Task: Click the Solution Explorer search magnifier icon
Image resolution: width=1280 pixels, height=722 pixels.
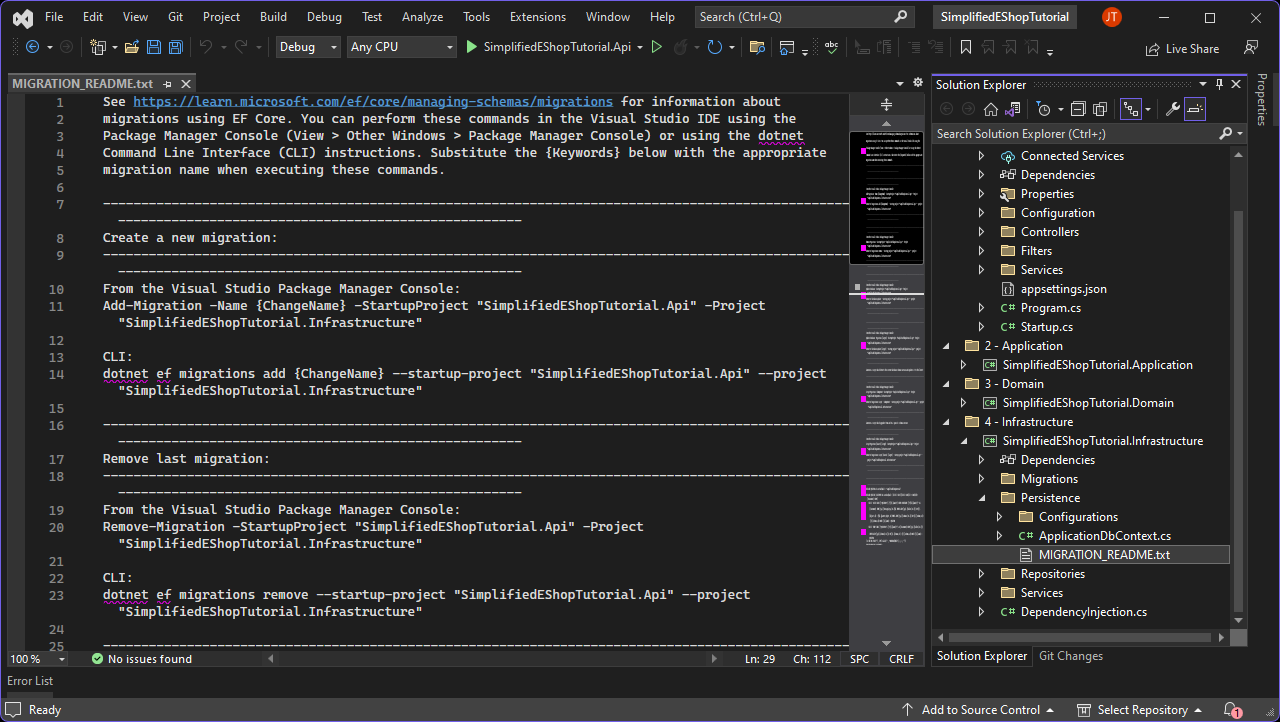Action: point(1226,133)
